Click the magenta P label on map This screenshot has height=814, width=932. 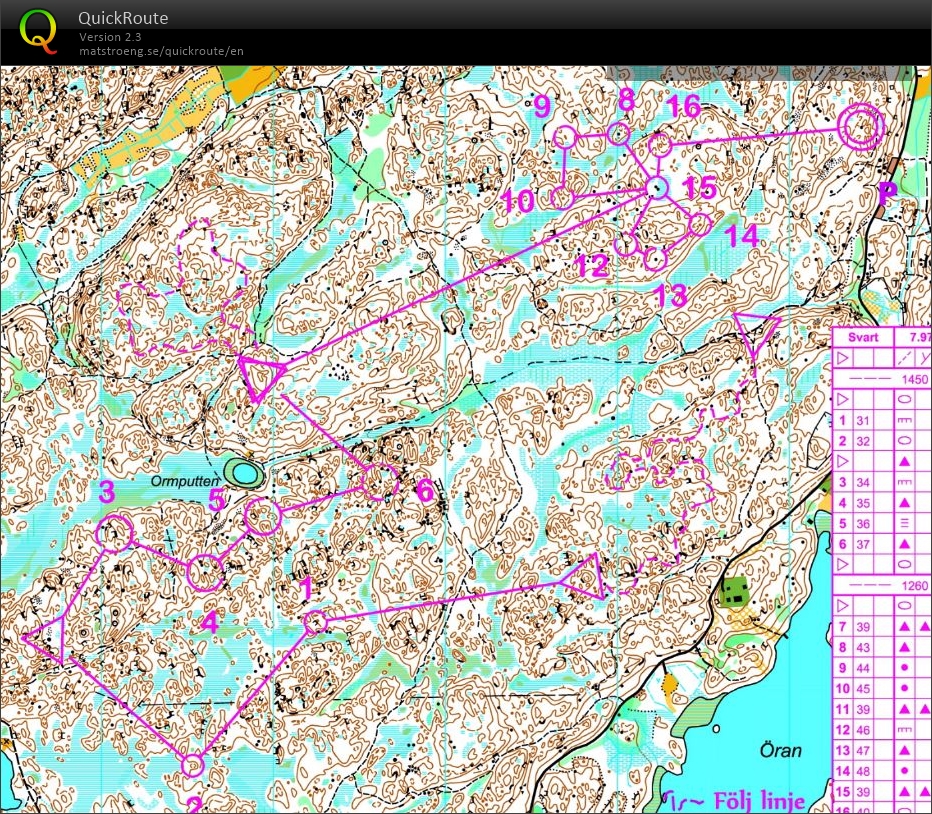(887, 193)
